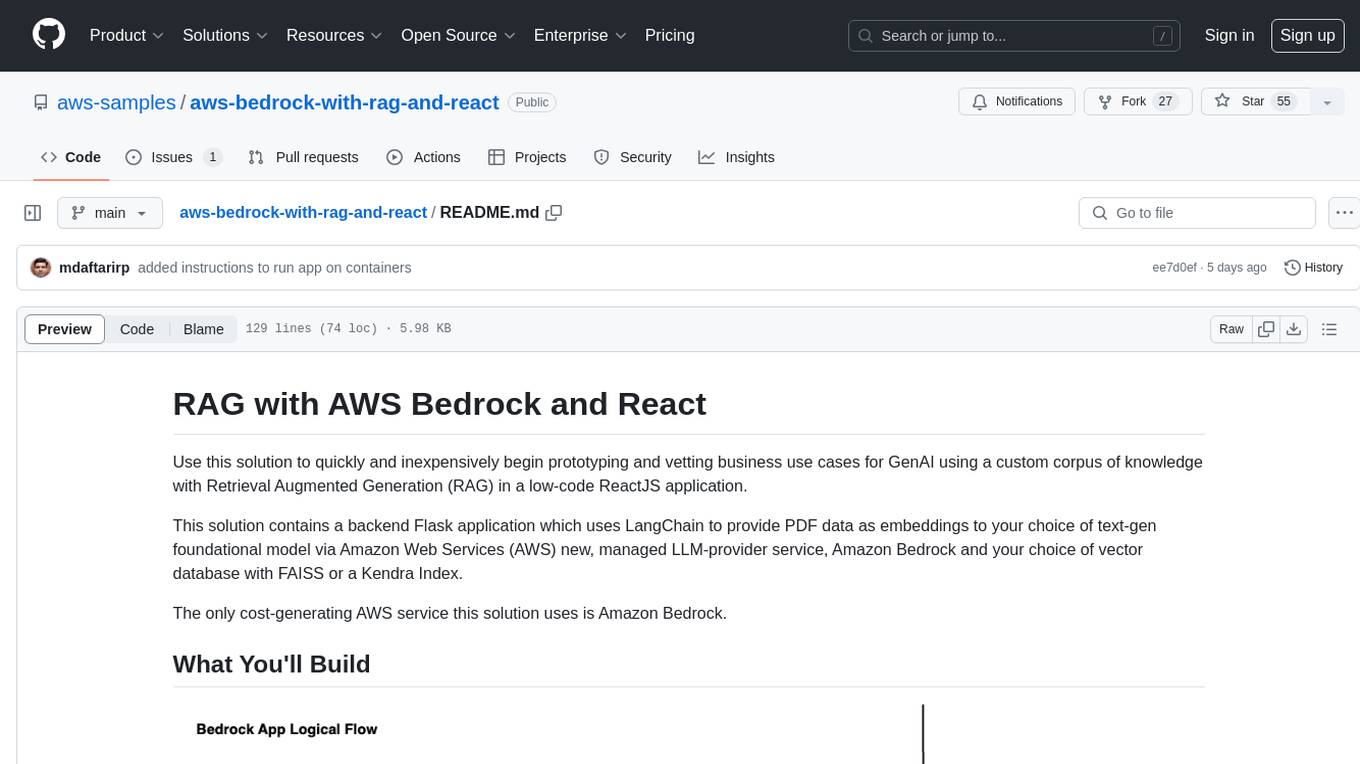Focus the Search or jump to field
Screen dimensions: 1360x764
[1014, 36]
